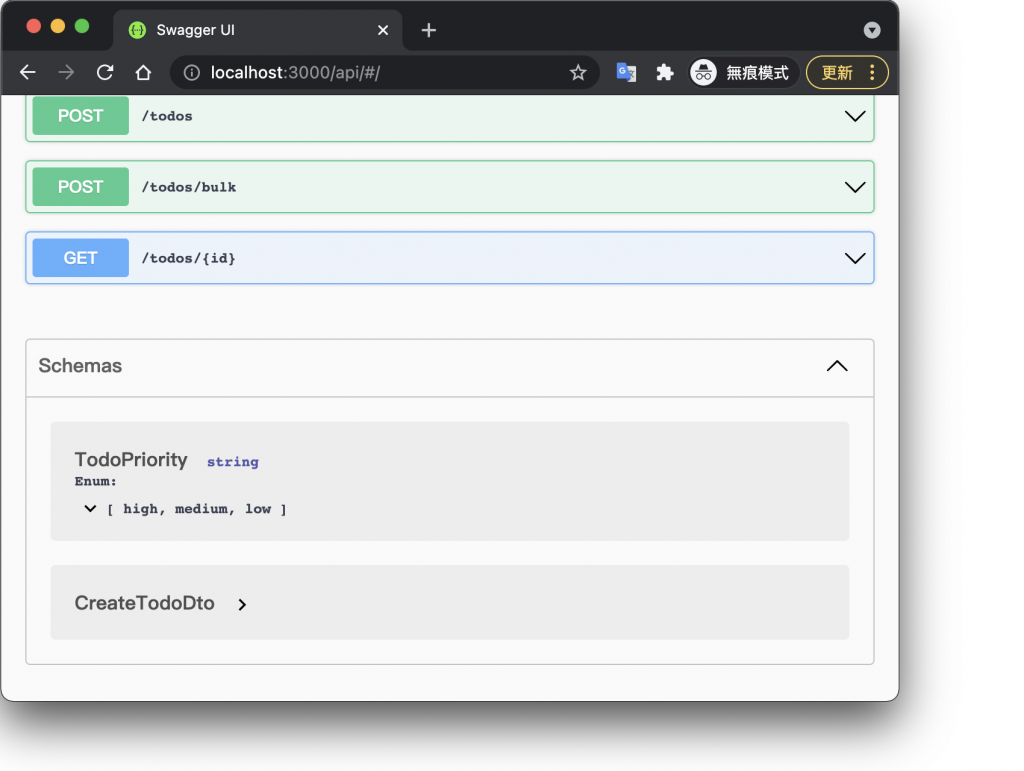
Task: Bookmark this page with the star icon
Action: point(578,72)
